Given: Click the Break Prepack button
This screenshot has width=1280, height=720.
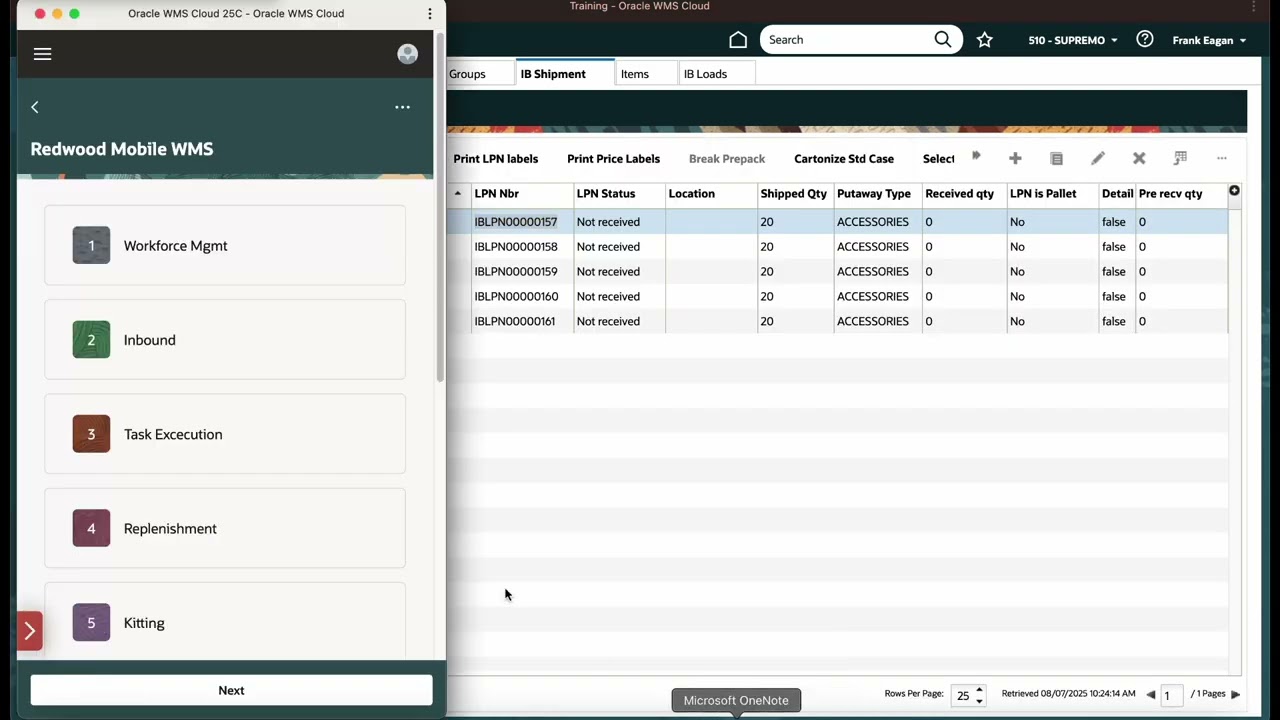Looking at the screenshot, I should (x=727, y=158).
